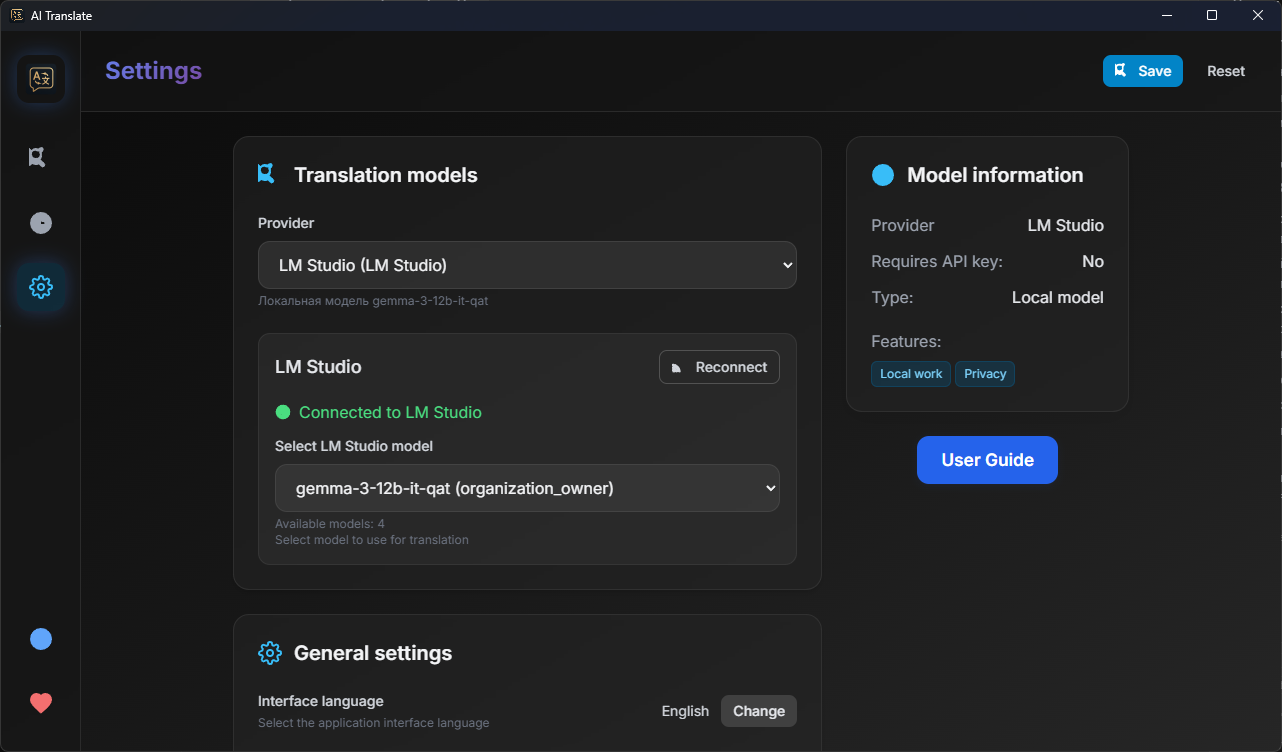Click the Interface language label
The width and height of the screenshot is (1282, 752).
321,701
